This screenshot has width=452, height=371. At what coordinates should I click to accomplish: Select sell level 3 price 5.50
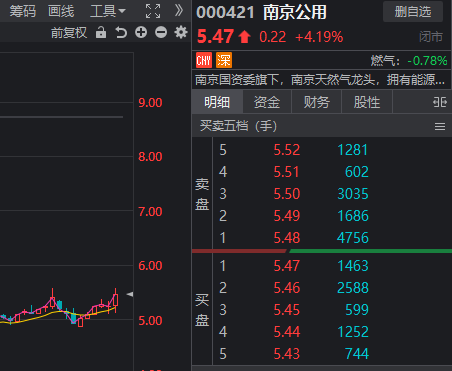pyautogui.click(x=287, y=194)
